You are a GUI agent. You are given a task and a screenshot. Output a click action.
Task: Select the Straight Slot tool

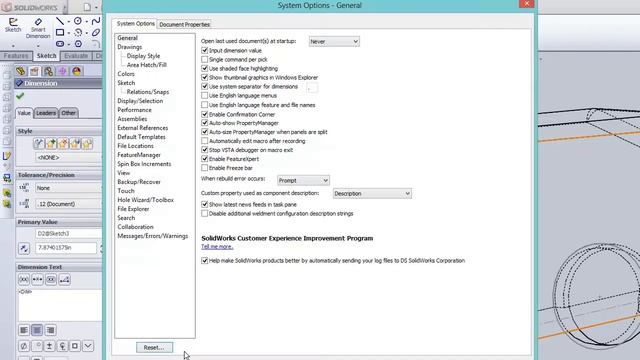coord(60,44)
